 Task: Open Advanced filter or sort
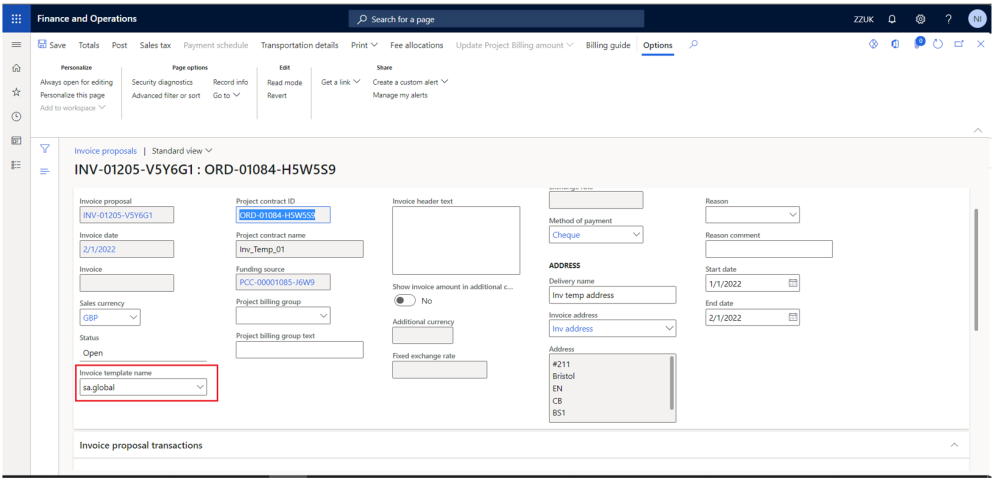(166, 96)
